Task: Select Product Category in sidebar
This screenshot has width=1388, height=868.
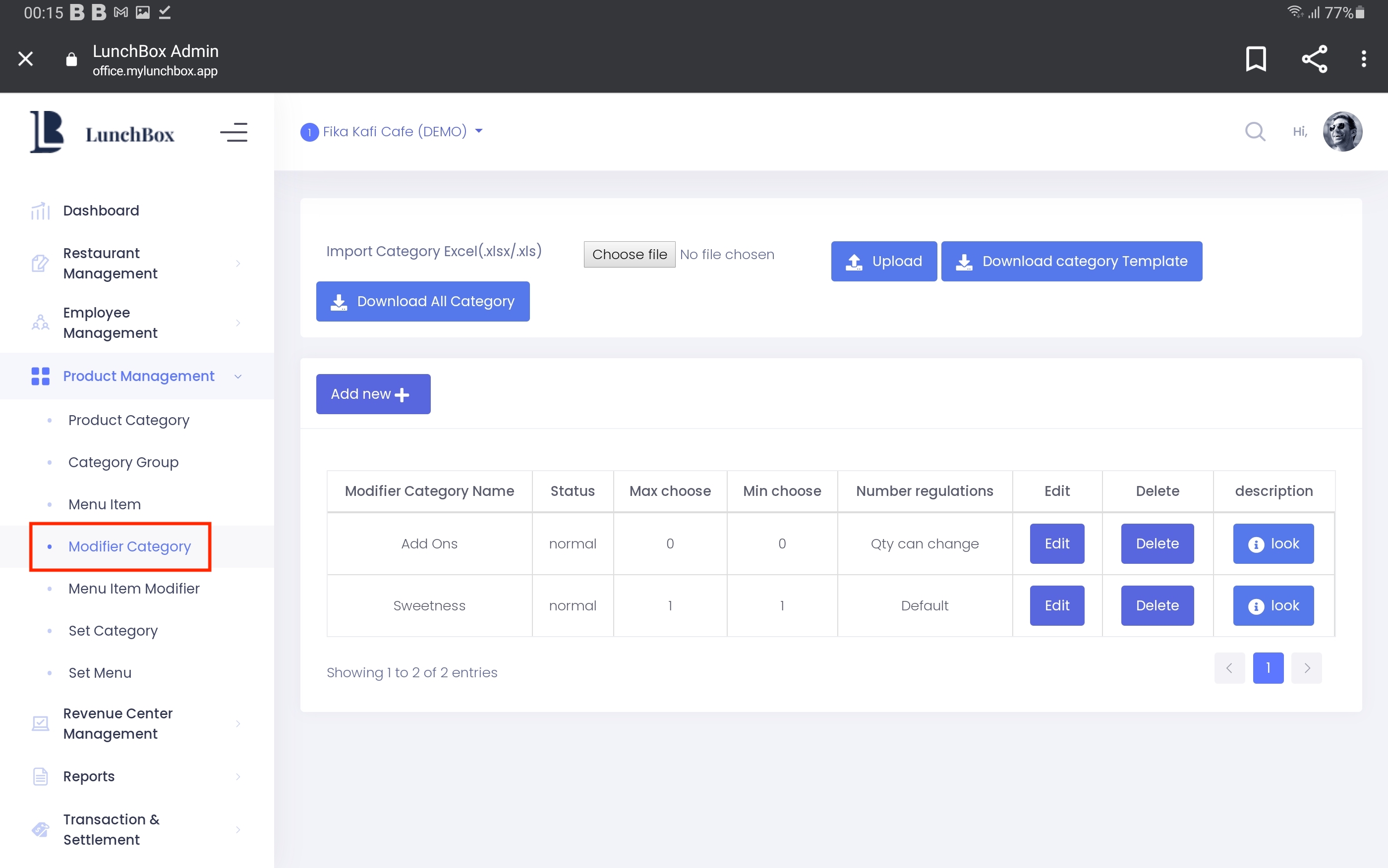Action: pyautogui.click(x=128, y=420)
